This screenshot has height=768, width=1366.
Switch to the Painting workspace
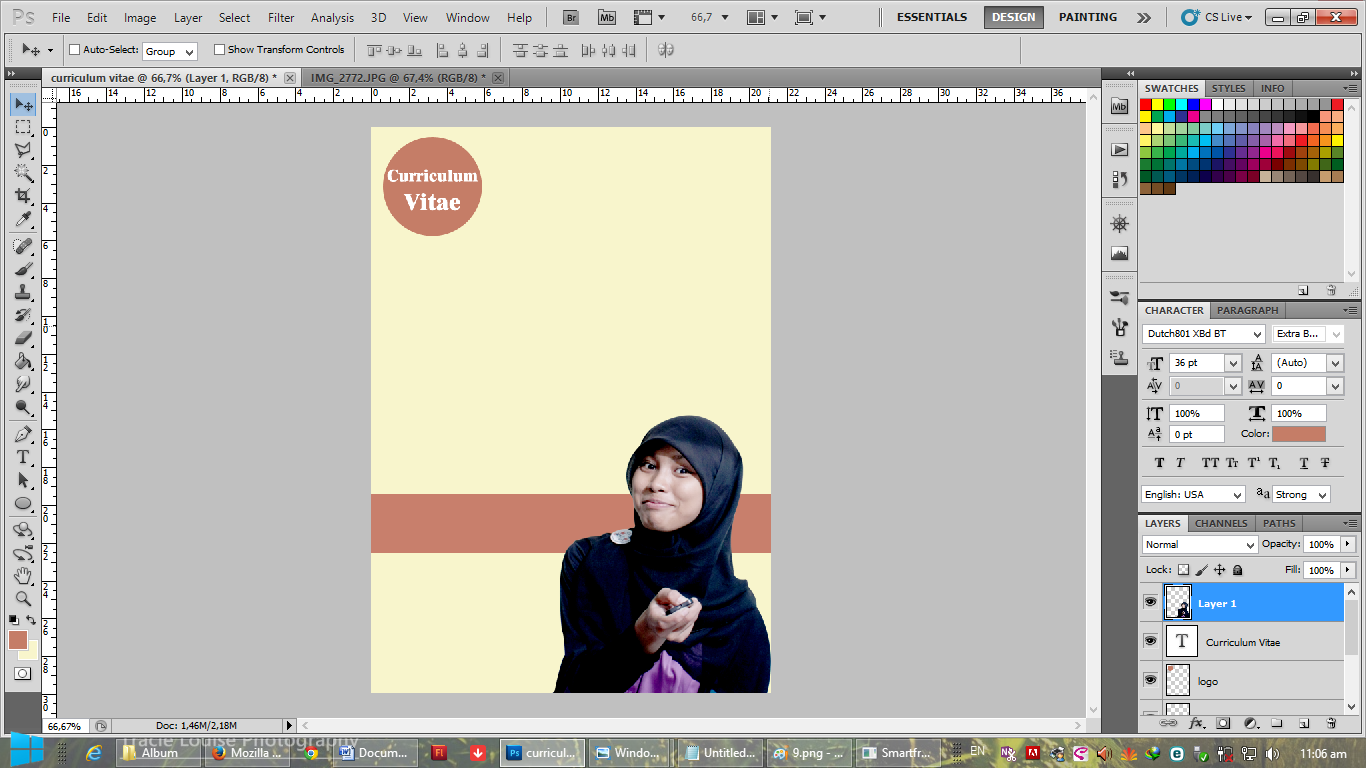click(1088, 17)
